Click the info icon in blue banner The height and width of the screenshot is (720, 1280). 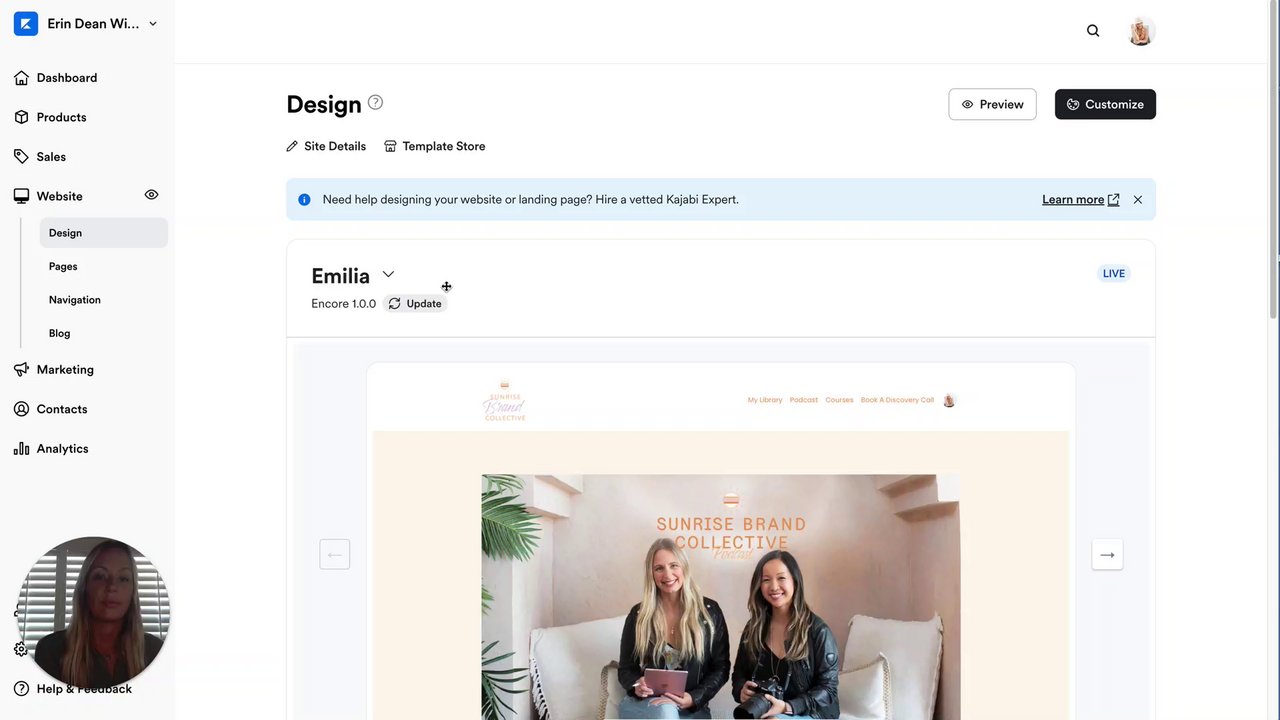click(304, 200)
